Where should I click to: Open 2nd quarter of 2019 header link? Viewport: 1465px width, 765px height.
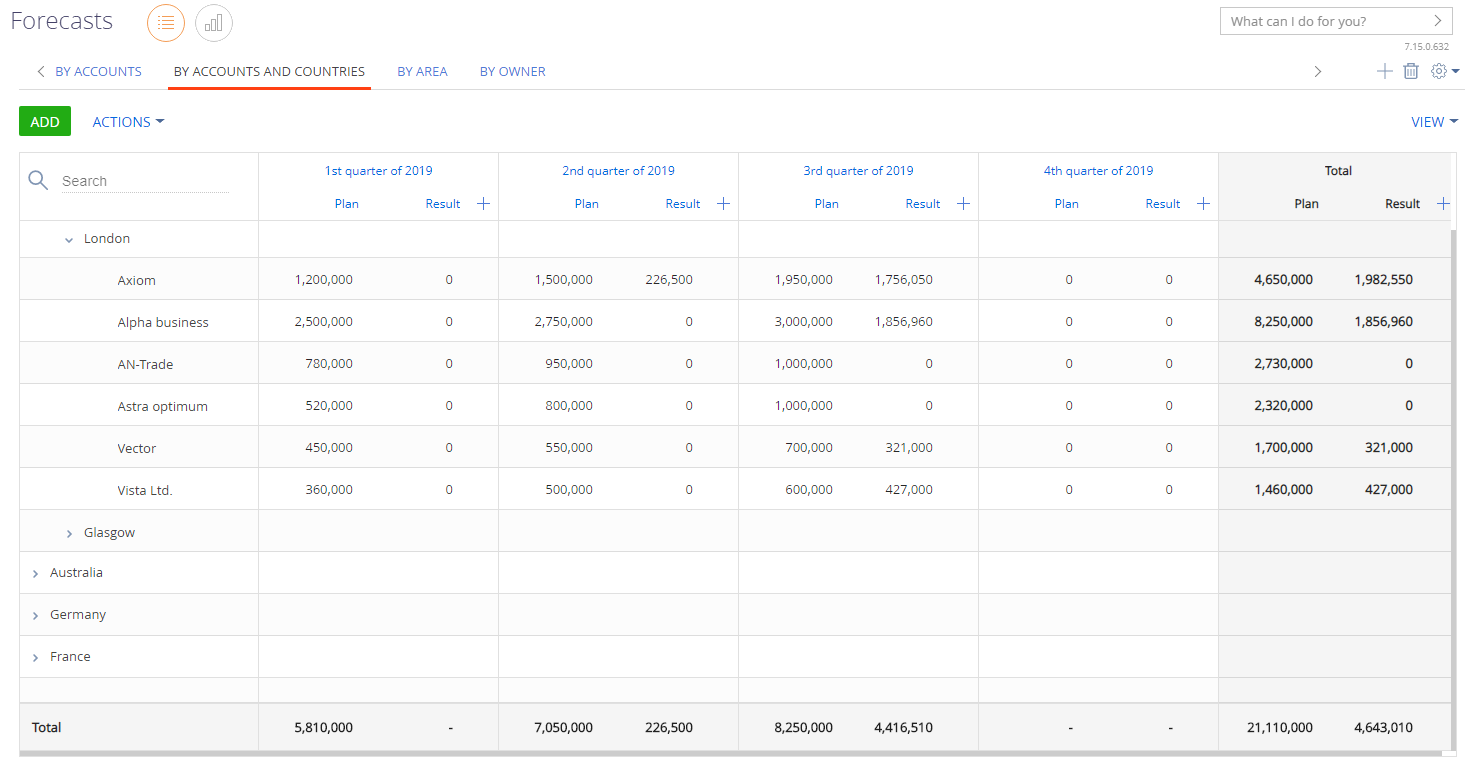coord(618,171)
